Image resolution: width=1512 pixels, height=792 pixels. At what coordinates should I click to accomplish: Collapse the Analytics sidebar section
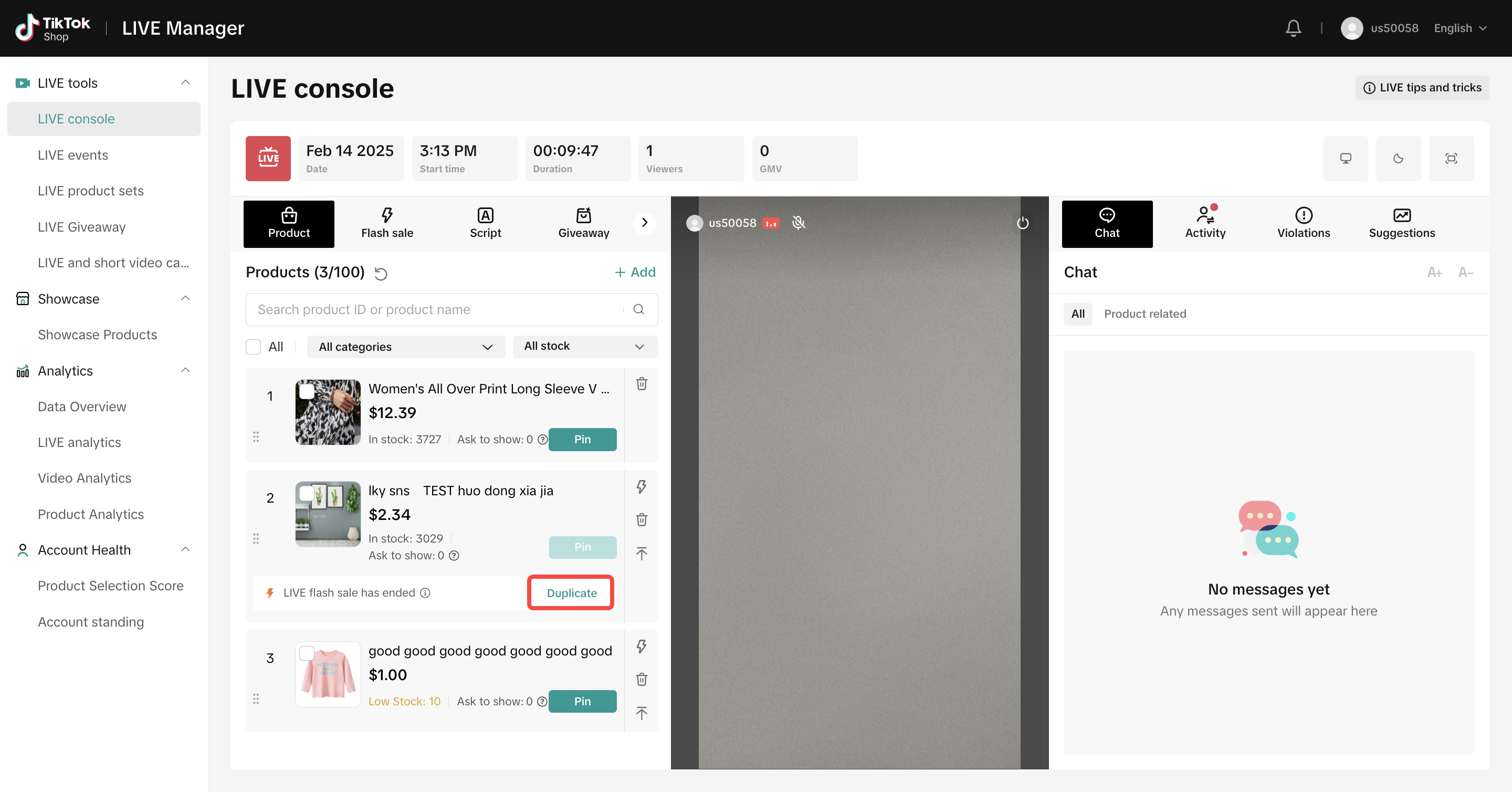[185, 370]
